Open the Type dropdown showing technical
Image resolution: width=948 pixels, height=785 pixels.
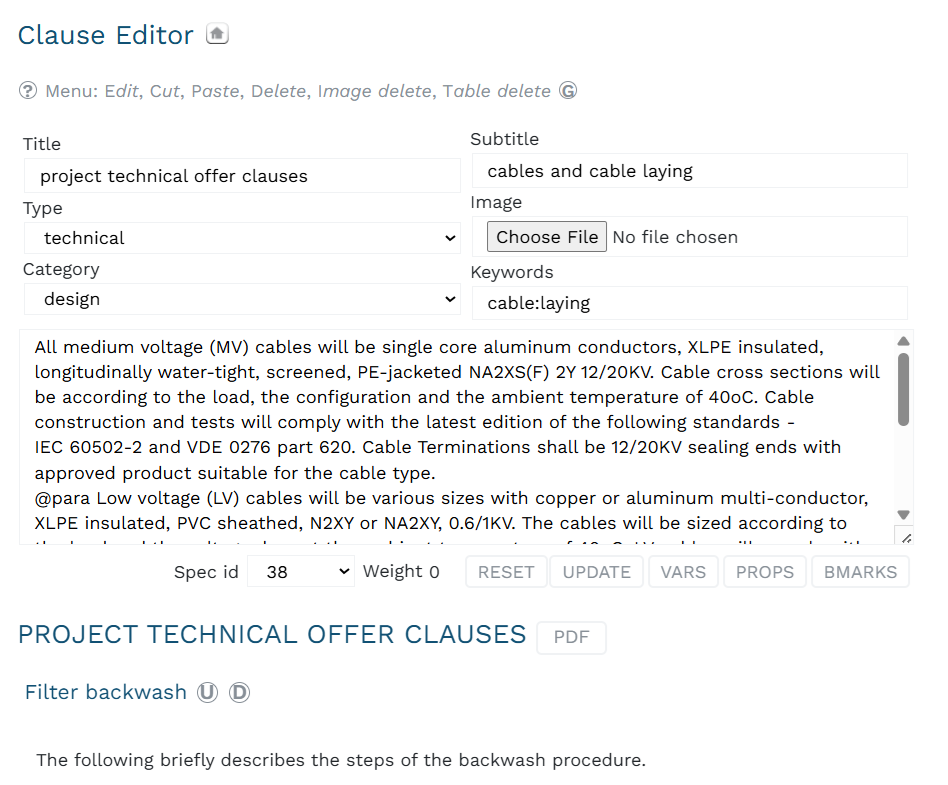[x=242, y=238]
